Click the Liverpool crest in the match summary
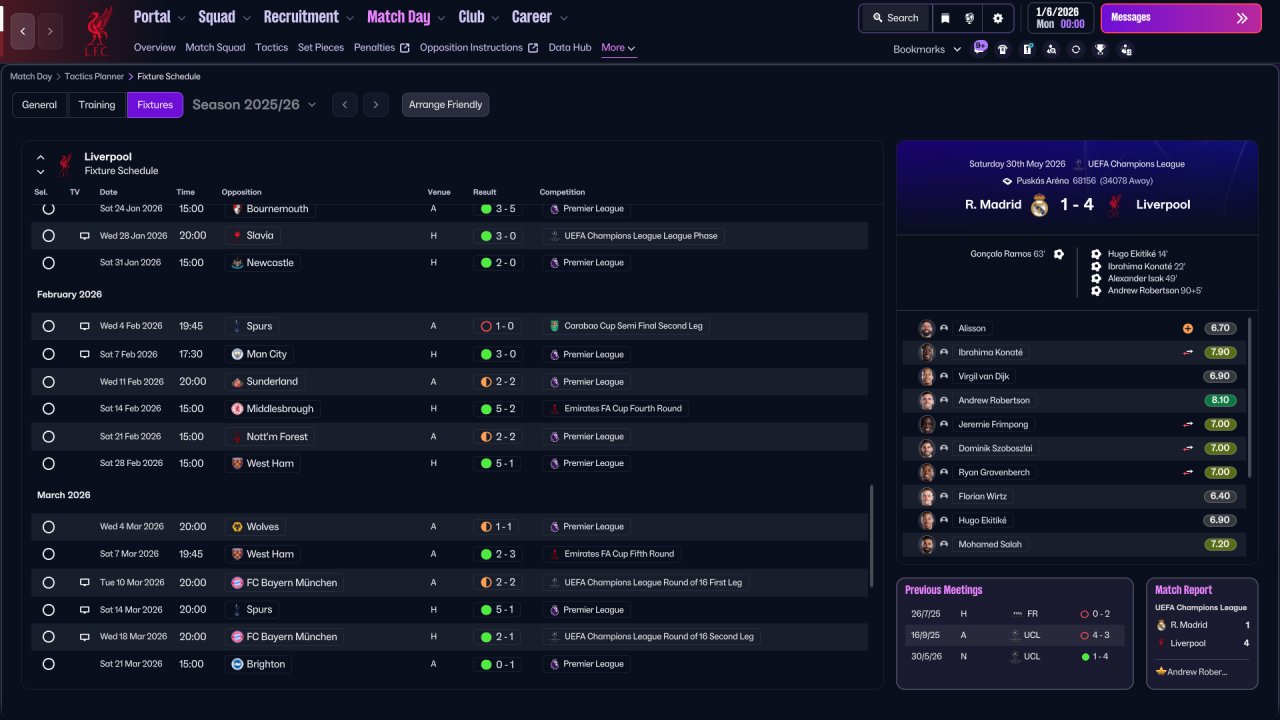This screenshot has height=720, width=1280. tap(1115, 205)
